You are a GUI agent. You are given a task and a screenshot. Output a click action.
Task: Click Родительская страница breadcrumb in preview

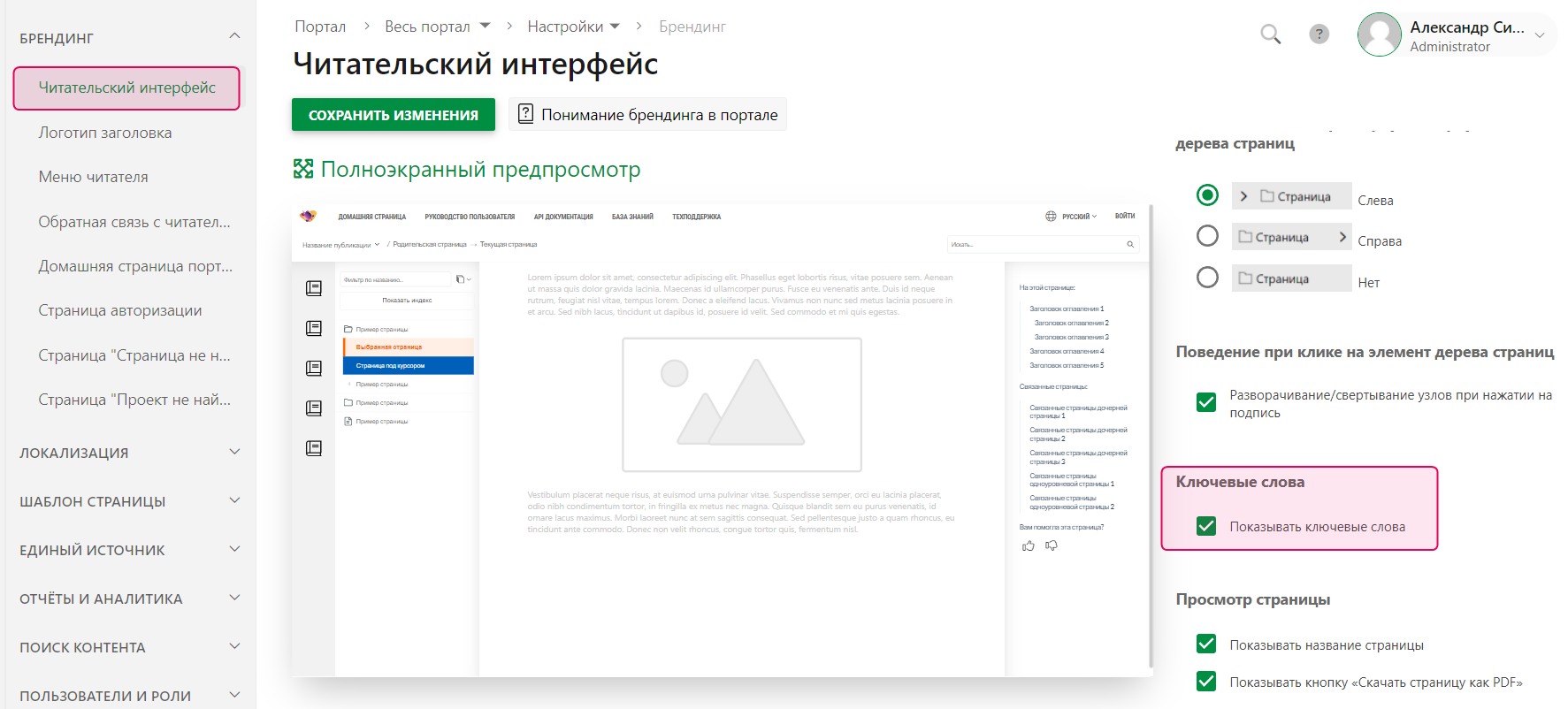(x=429, y=245)
